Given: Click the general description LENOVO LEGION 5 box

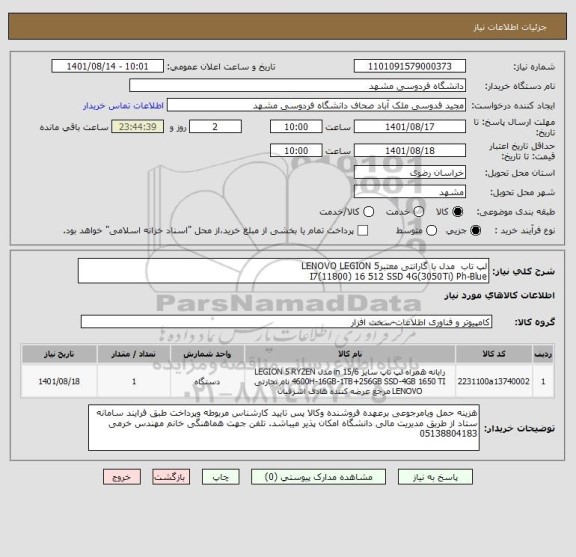Looking at the screenshot, I should pos(283,271).
